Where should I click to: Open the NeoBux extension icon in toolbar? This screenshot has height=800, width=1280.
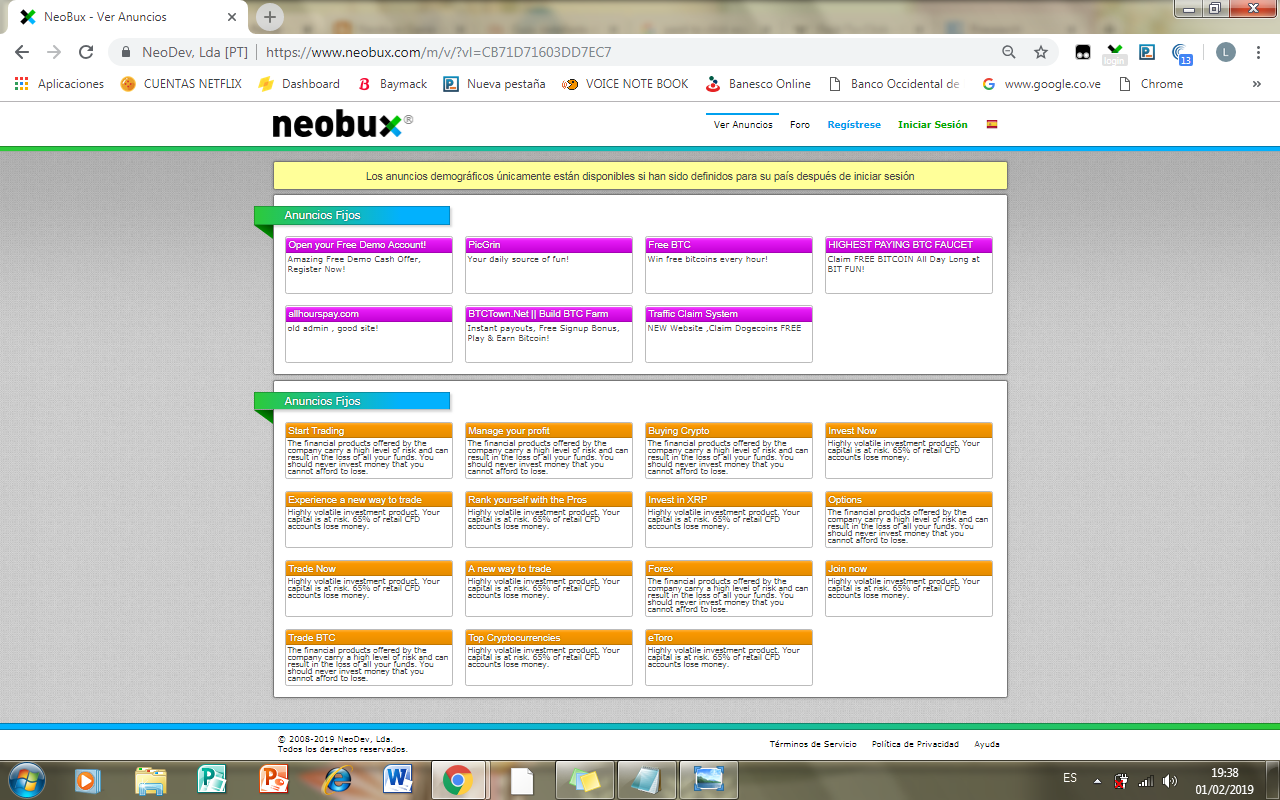click(1115, 53)
